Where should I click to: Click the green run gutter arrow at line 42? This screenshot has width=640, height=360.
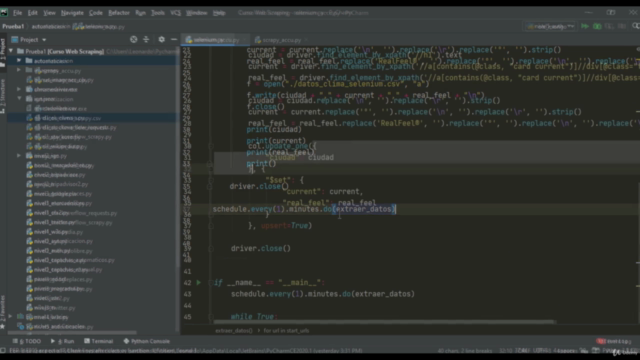pyautogui.click(x=199, y=282)
